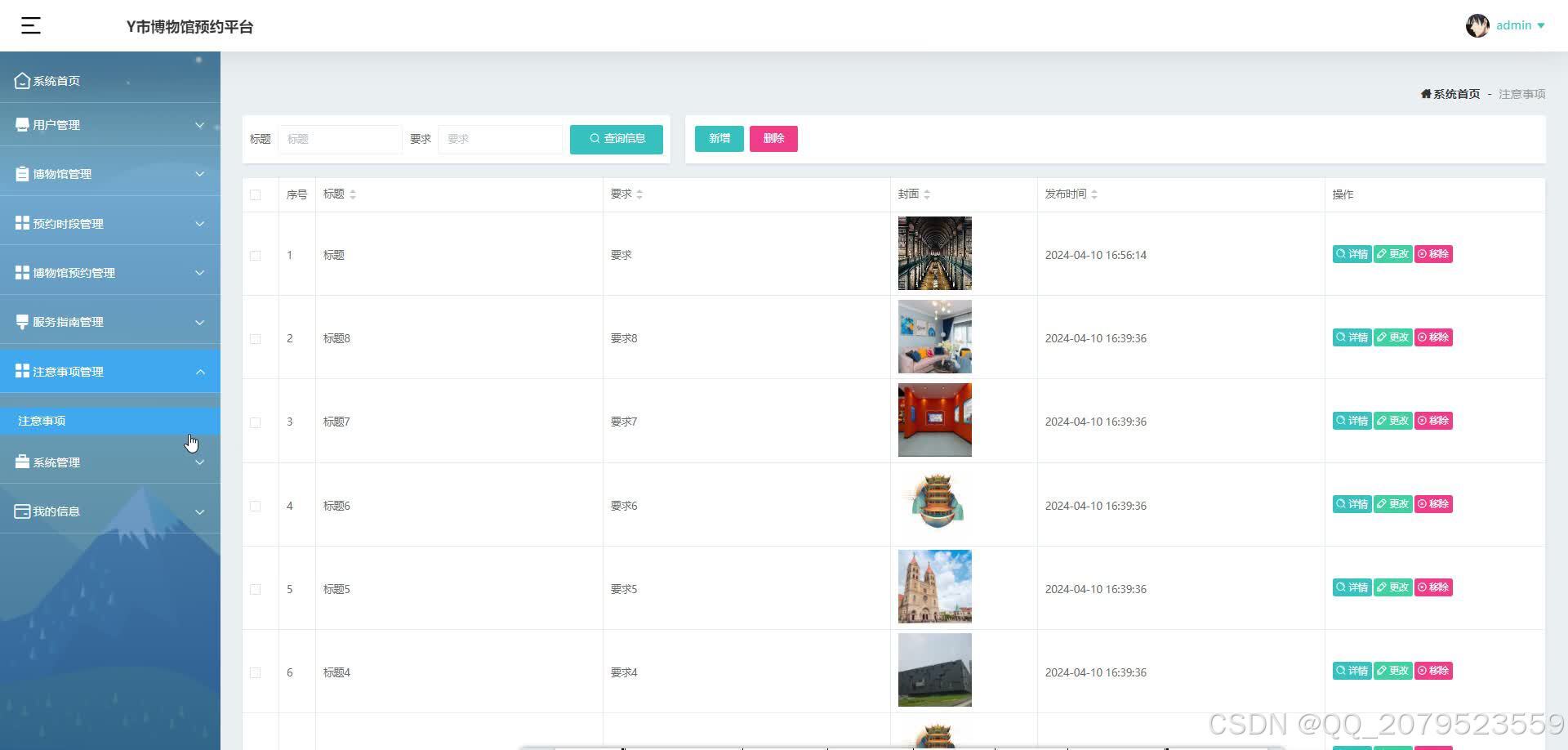Click 移除 for row 标题8

pos(1433,337)
